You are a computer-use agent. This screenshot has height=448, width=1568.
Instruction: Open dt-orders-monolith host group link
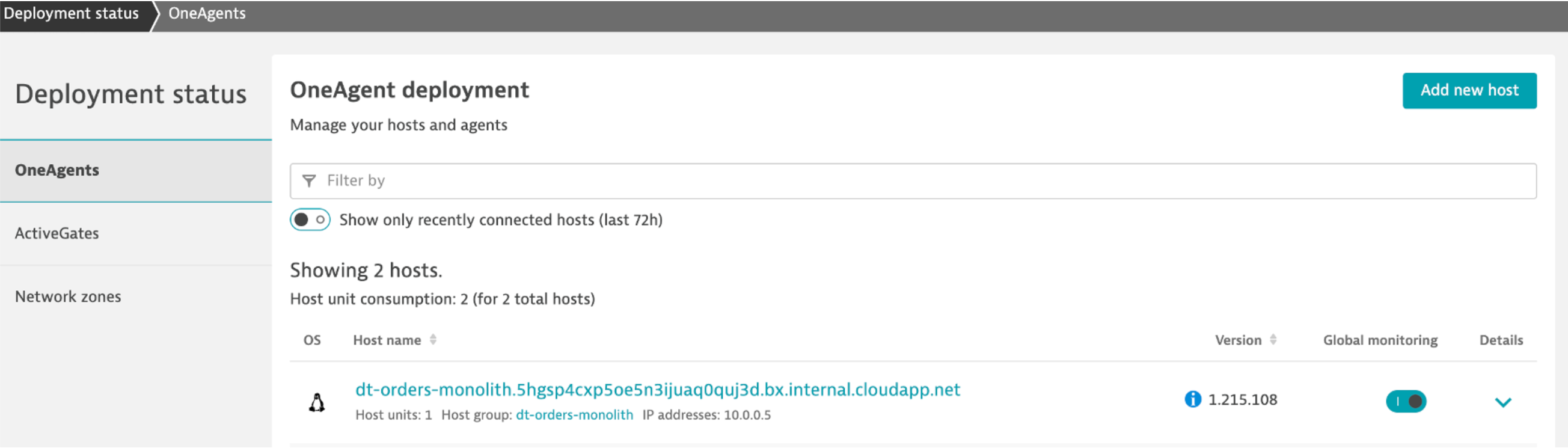tap(574, 415)
